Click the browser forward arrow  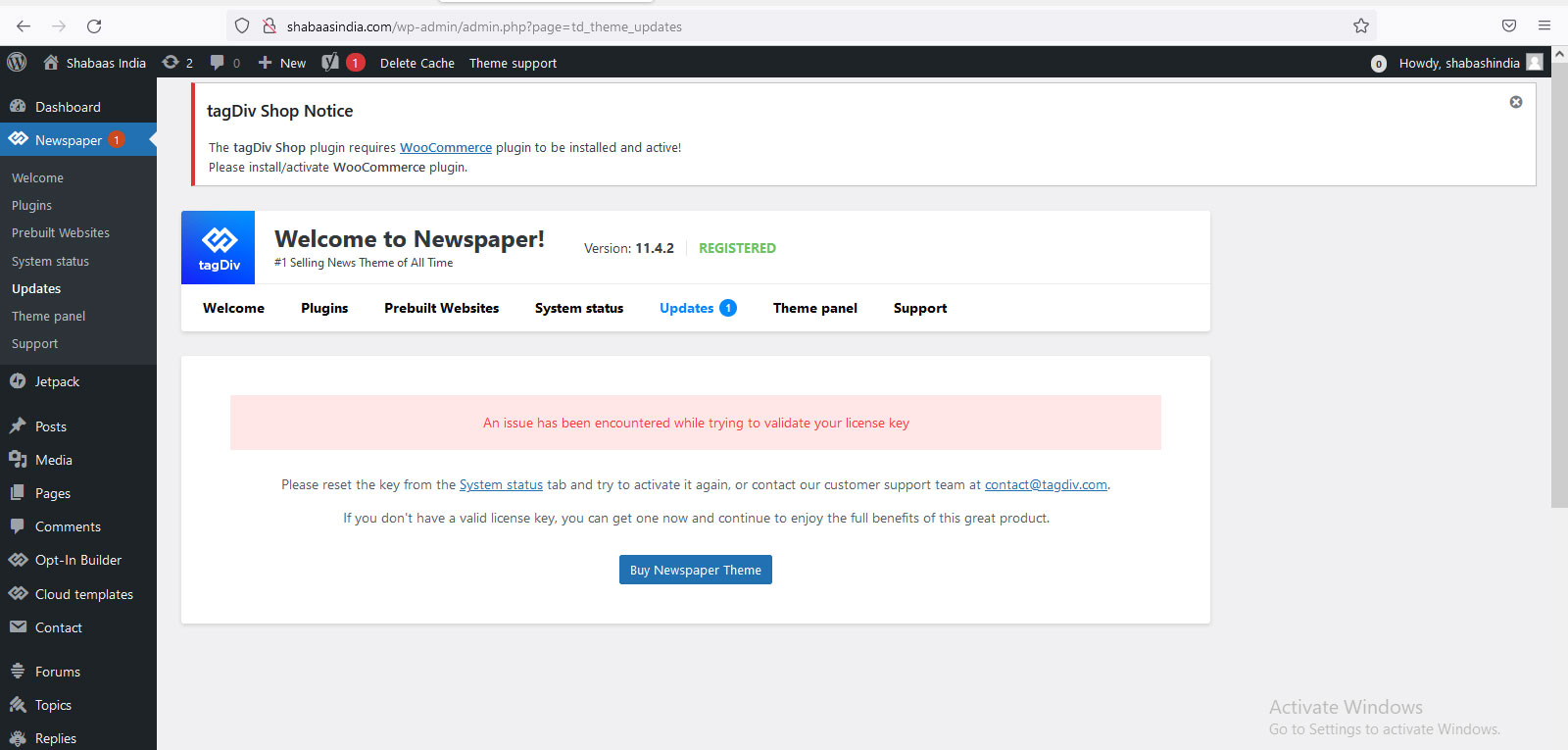[59, 26]
